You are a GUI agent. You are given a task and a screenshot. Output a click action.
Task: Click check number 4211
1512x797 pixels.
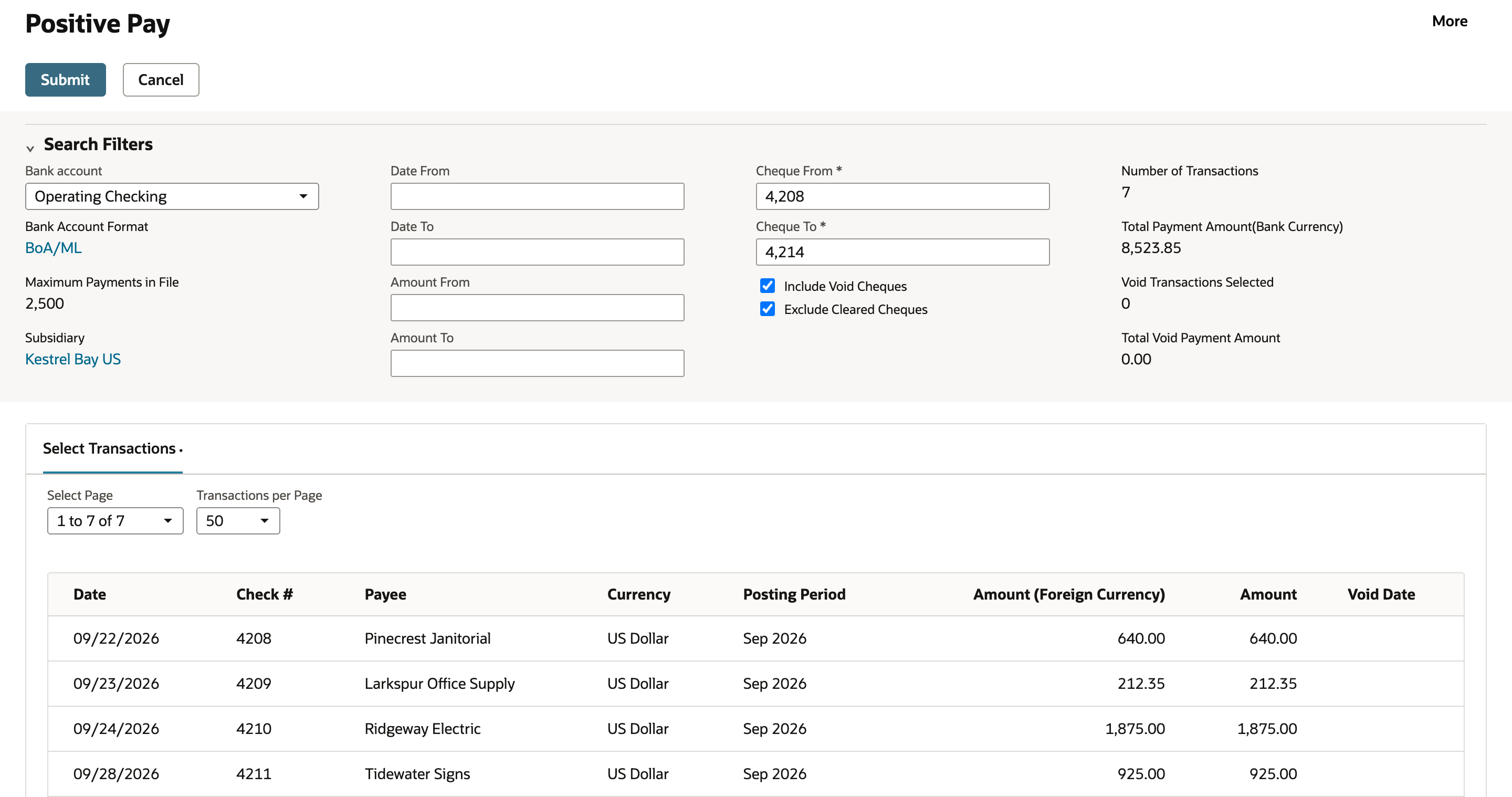coord(254,774)
